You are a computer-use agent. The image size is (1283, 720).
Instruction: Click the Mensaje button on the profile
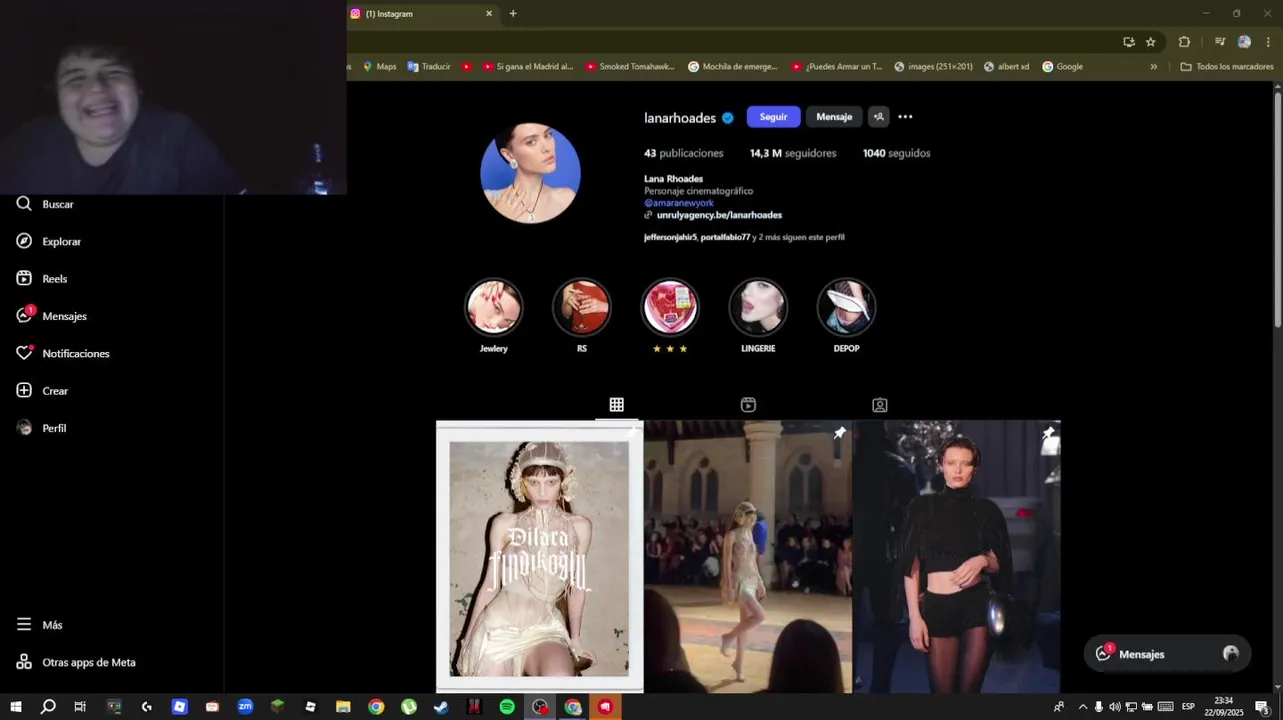(834, 117)
